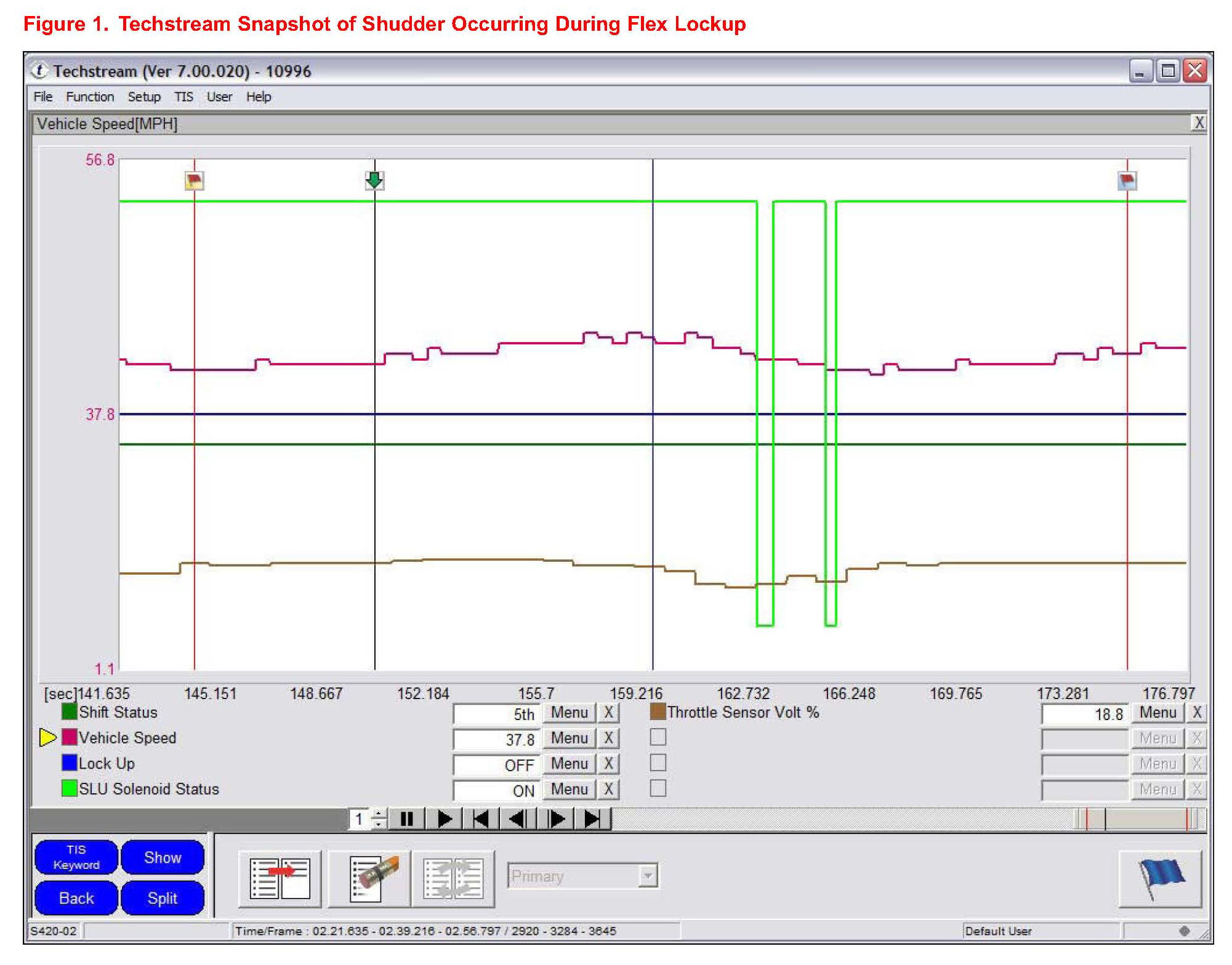Viewport: 1232px width, 965px height.
Task: Open the Function menu
Action: [90, 97]
